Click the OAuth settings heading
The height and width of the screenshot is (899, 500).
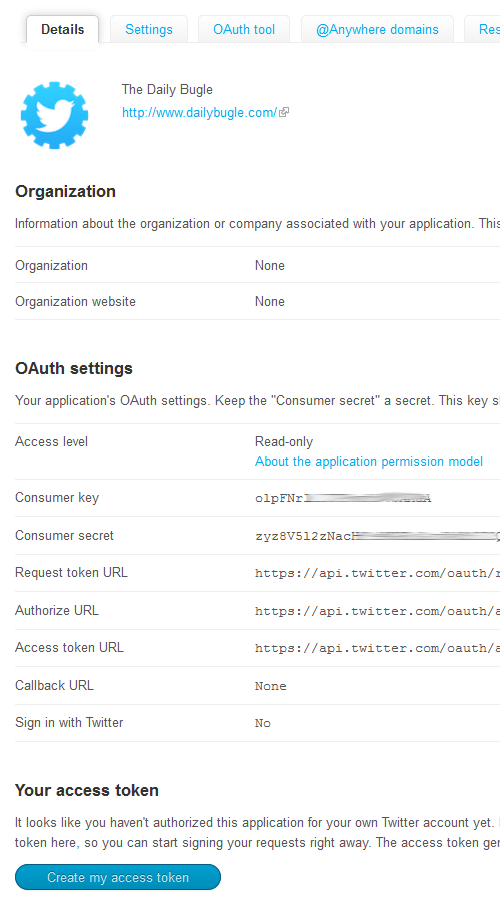74,368
